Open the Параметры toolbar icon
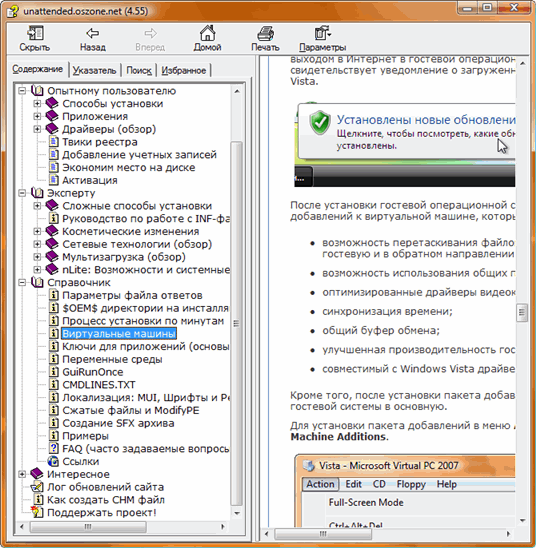The width and height of the screenshot is (536, 548). [x=322, y=34]
